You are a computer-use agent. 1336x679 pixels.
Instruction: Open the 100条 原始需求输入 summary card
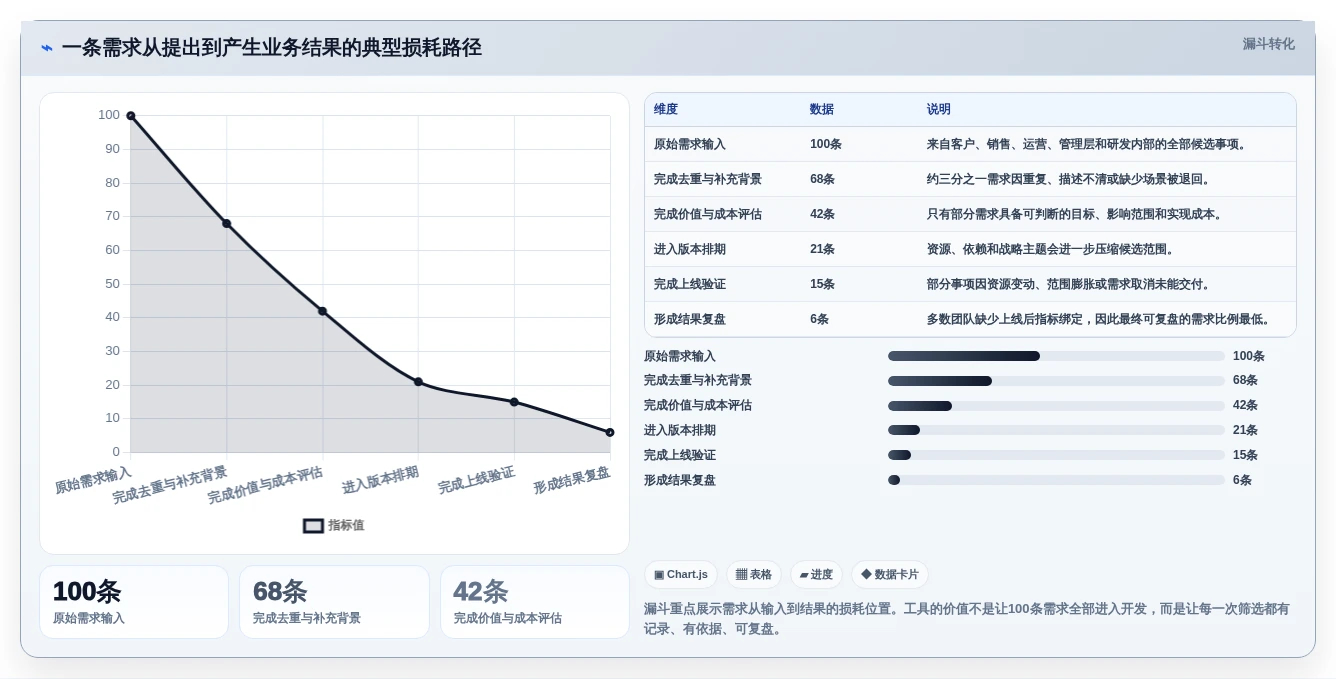coord(134,602)
